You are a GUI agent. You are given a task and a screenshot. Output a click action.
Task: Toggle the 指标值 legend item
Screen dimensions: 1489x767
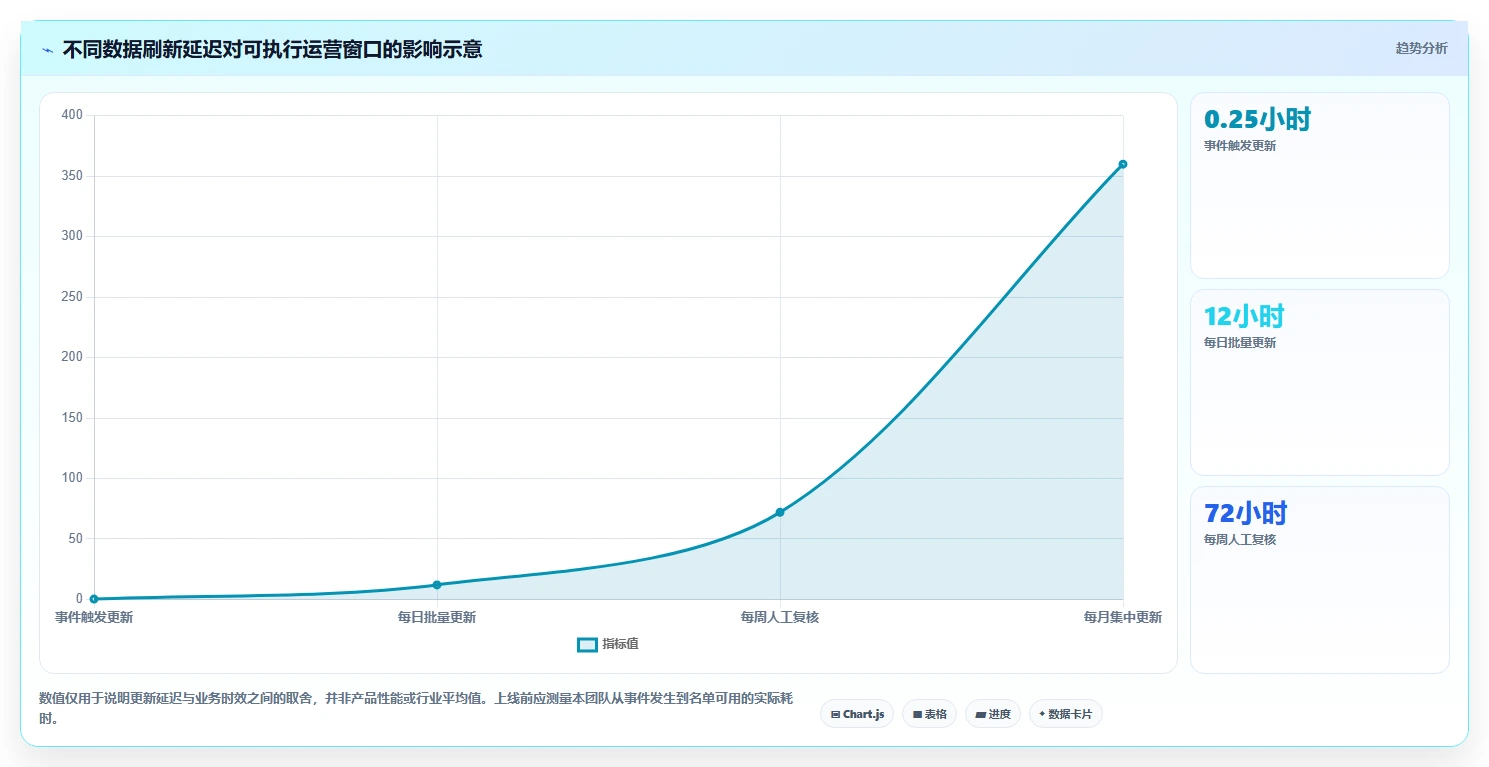point(608,644)
